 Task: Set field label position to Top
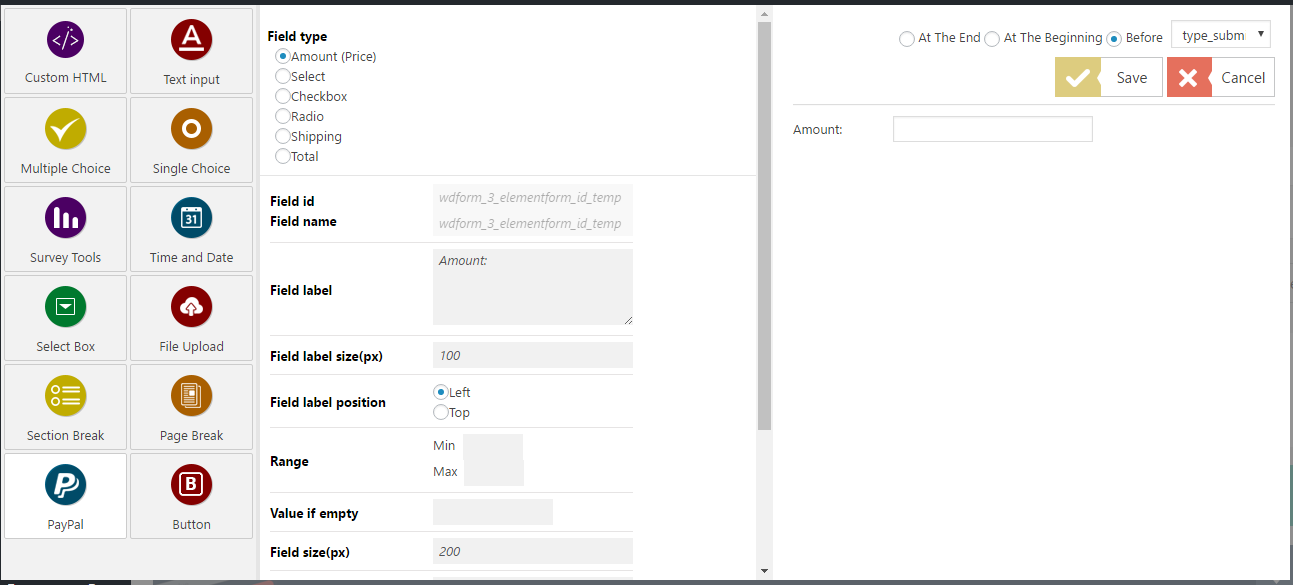441,412
